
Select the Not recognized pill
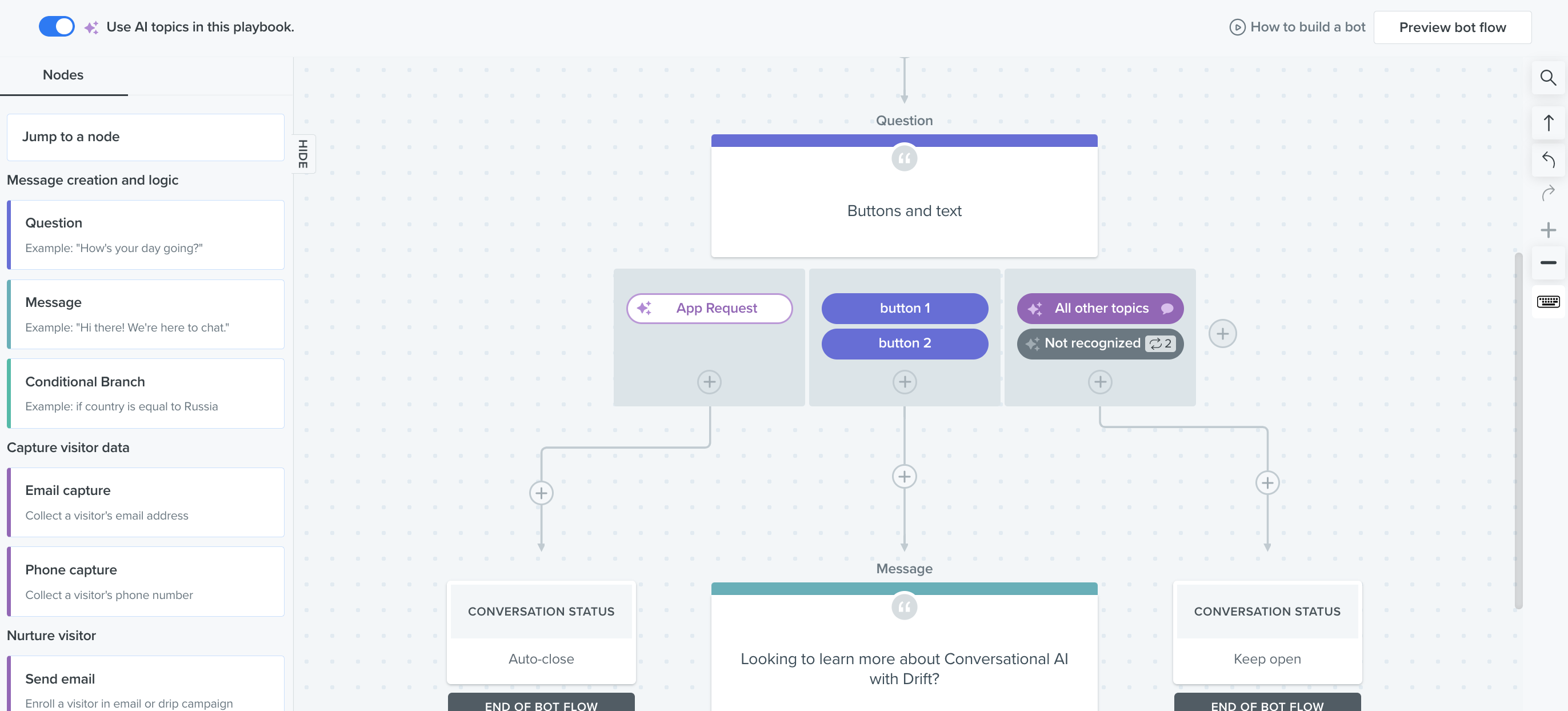(1100, 344)
